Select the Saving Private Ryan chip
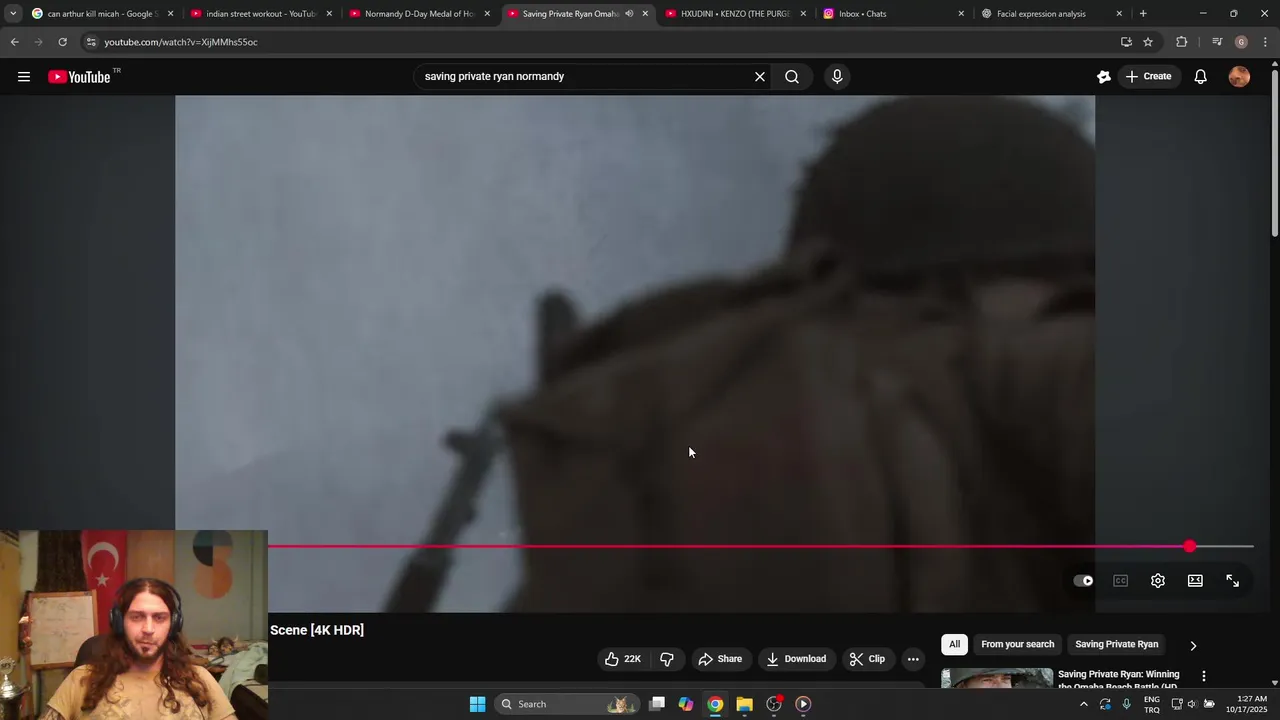Image resolution: width=1280 pixels, height=720 pixels. 1116,645
